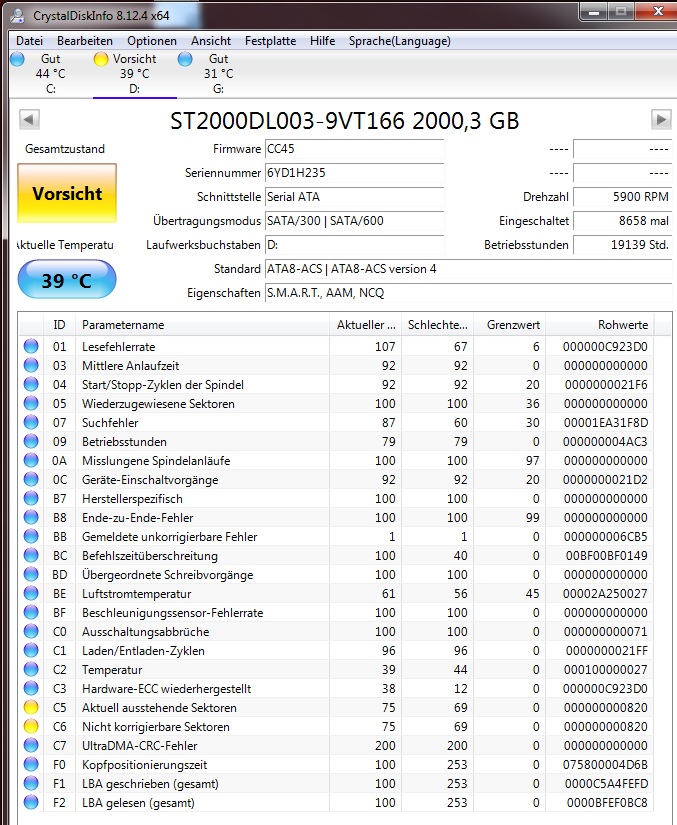Select drive G: tab with 31 °C
Screen dimensions: 677x825
pos(218,74)
